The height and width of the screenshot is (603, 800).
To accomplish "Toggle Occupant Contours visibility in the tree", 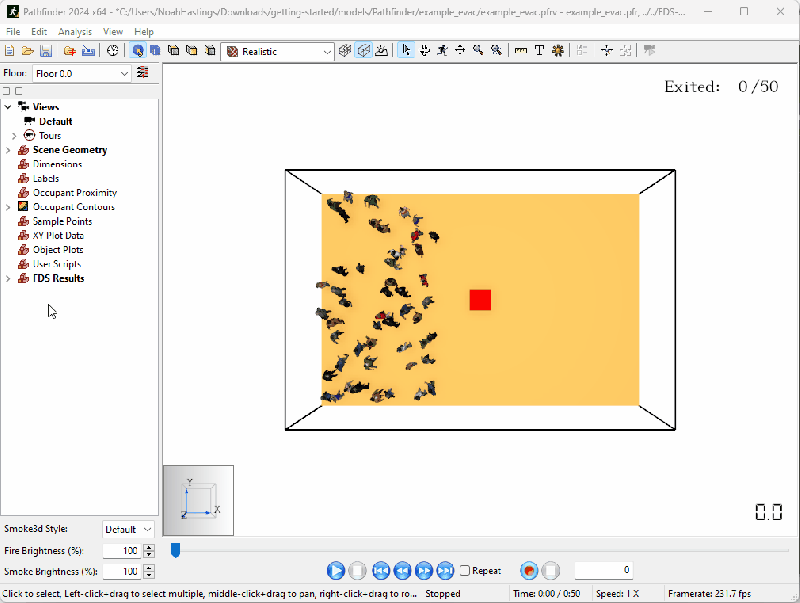I will point(21,207).
